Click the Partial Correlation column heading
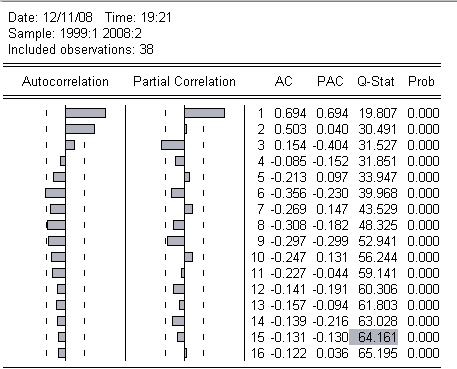Screen dimensions: 457x369 (x=184, y=81)
